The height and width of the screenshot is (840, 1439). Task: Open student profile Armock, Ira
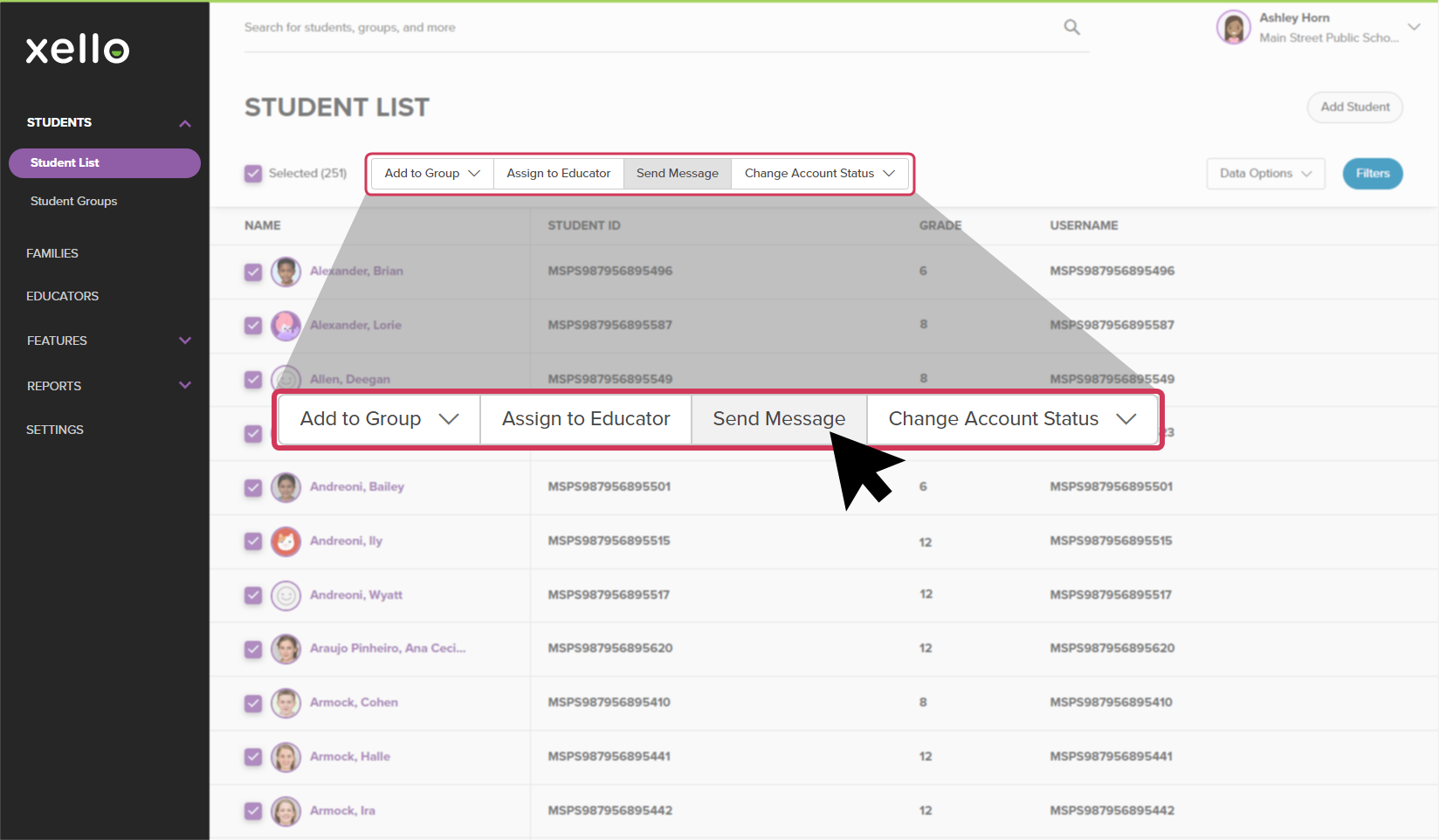342,811
